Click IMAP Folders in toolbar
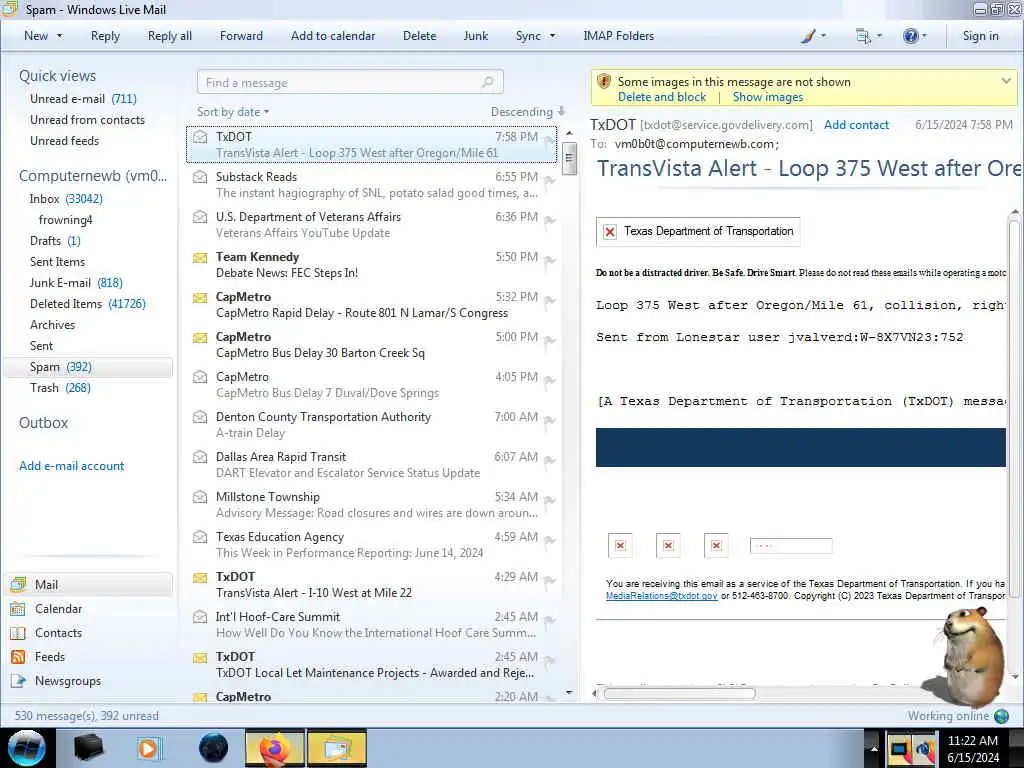 coord(618,36)
